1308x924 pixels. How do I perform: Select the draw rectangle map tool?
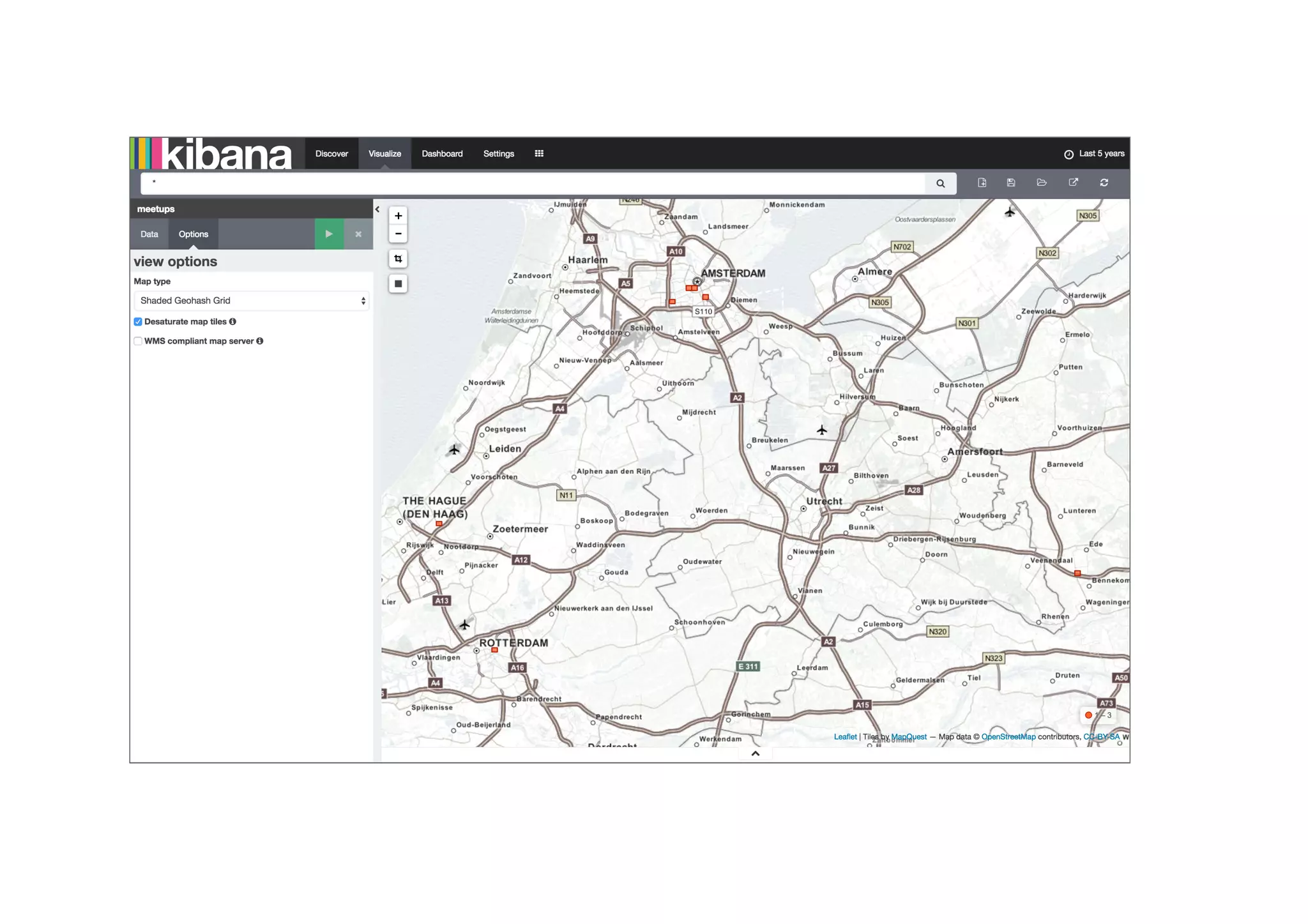point(398,284)
